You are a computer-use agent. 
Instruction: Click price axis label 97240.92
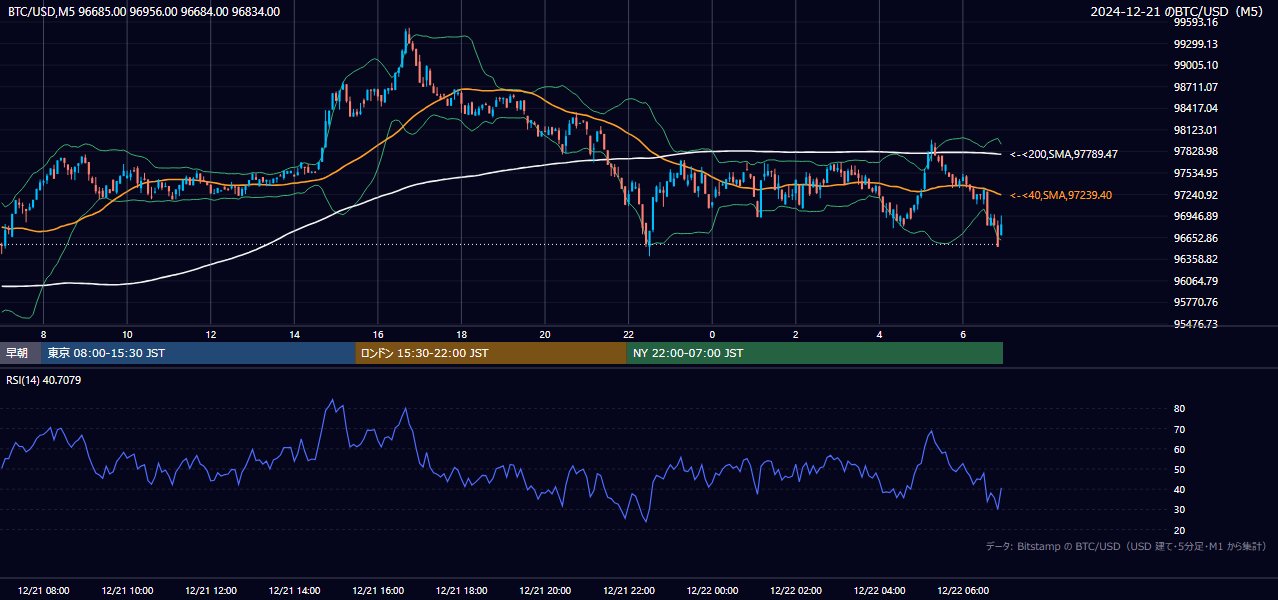click(1195, 195)
